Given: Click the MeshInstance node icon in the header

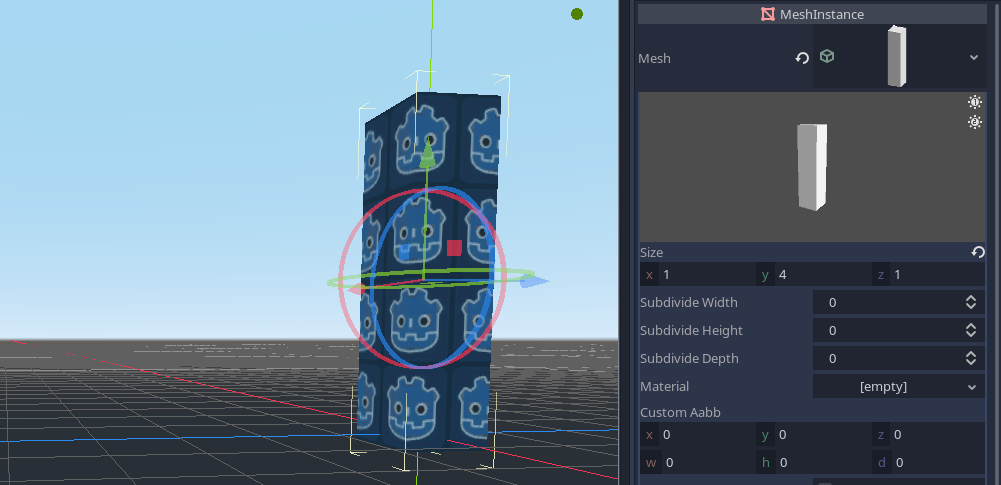Looking at the screenshot, I should click(x=768, y=14).
